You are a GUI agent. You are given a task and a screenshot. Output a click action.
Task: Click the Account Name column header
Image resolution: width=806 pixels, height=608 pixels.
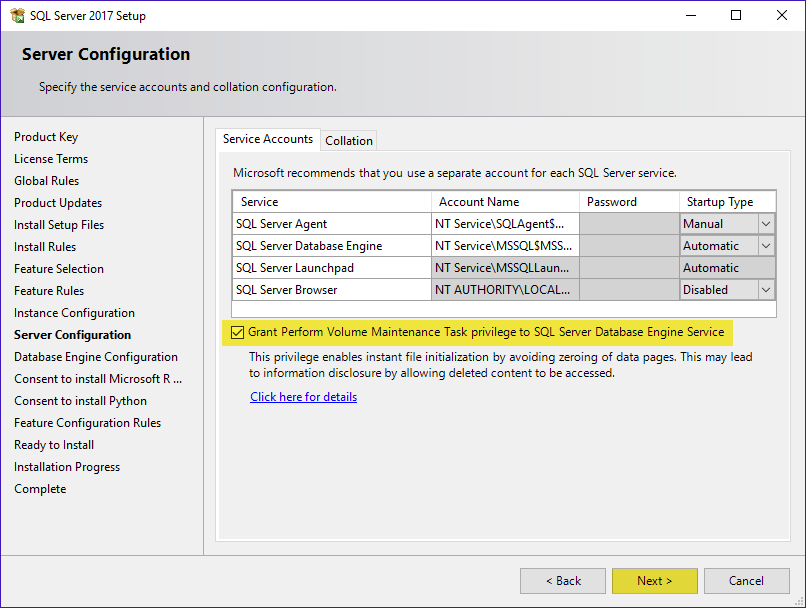click(x=505, y=202)
